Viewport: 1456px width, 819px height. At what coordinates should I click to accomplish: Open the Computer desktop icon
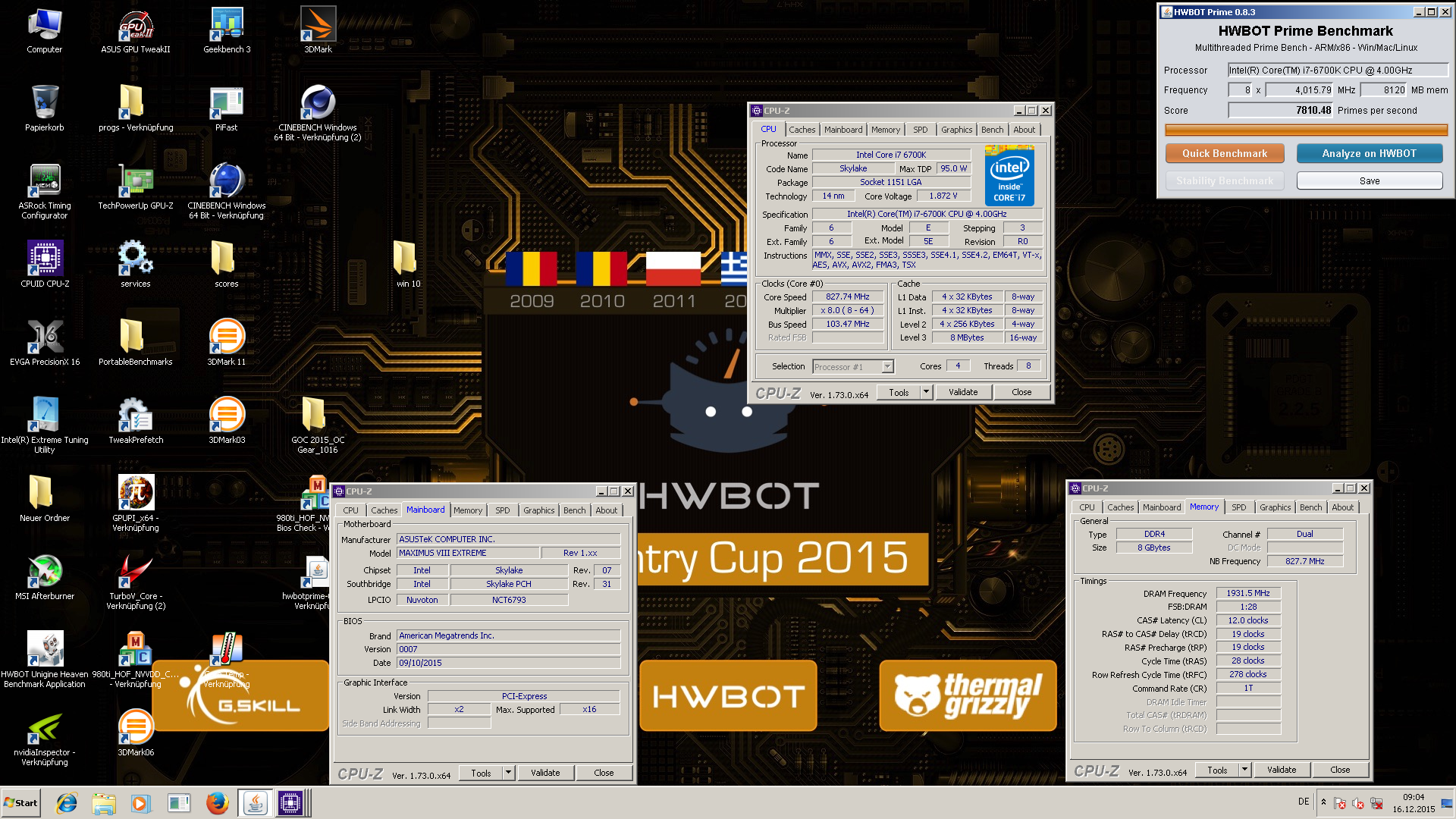(x=45, y=30)
